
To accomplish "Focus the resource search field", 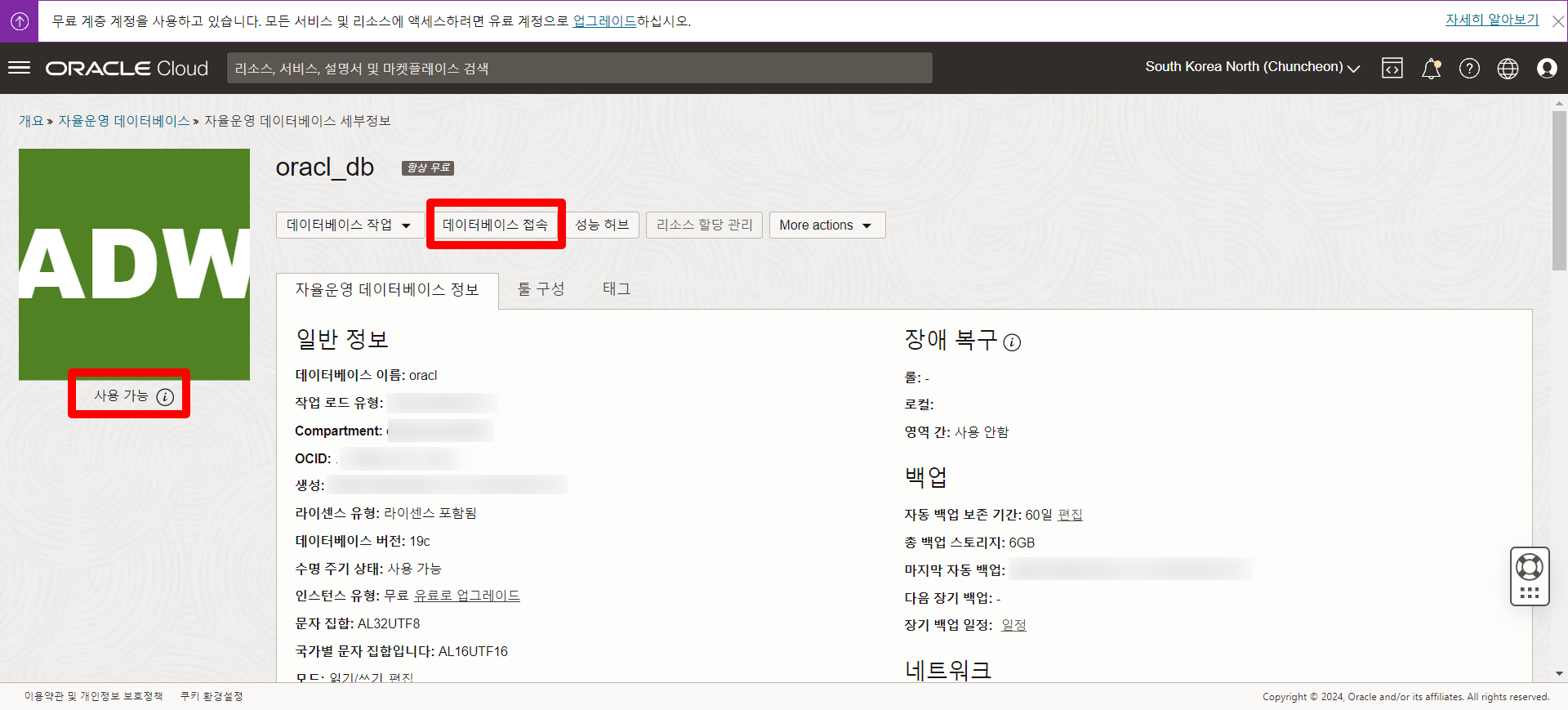I will [x=580, y=68].
